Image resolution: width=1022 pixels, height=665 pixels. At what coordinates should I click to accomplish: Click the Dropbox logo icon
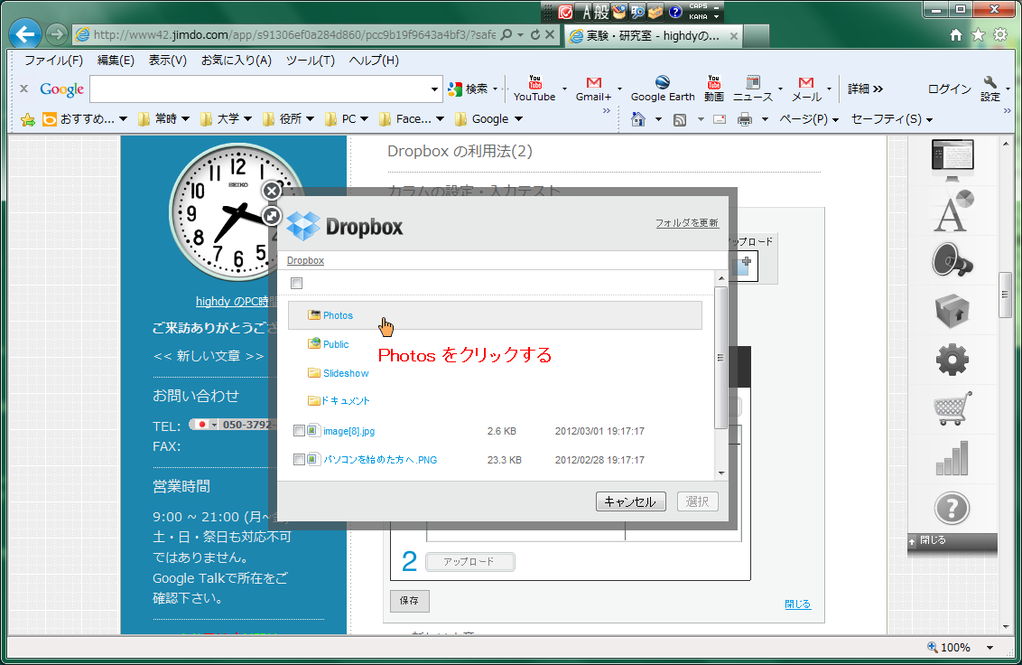[303, 227]
